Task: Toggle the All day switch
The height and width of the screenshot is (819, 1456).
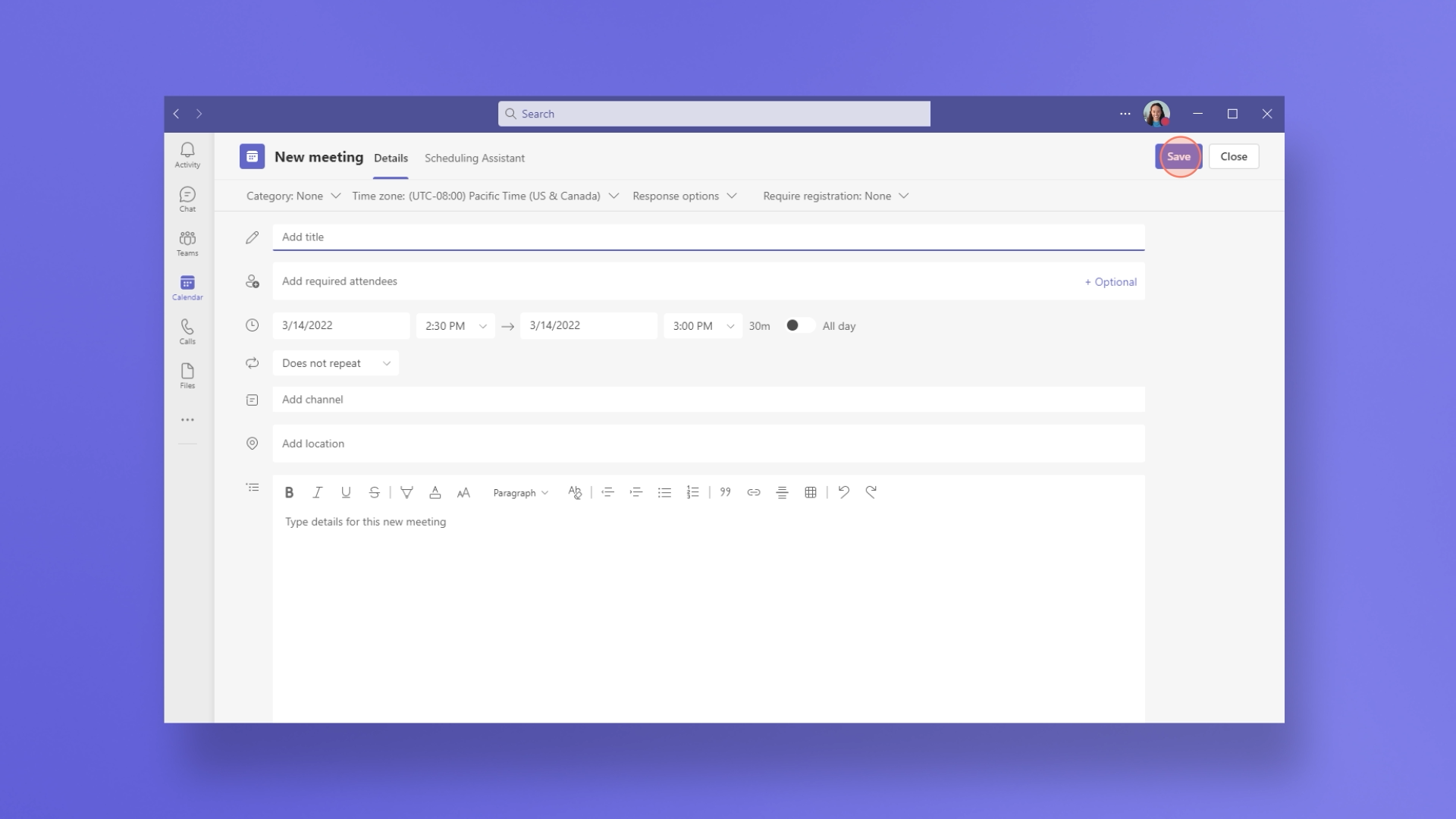Action: pyautogui.click(x=799, y=325)
